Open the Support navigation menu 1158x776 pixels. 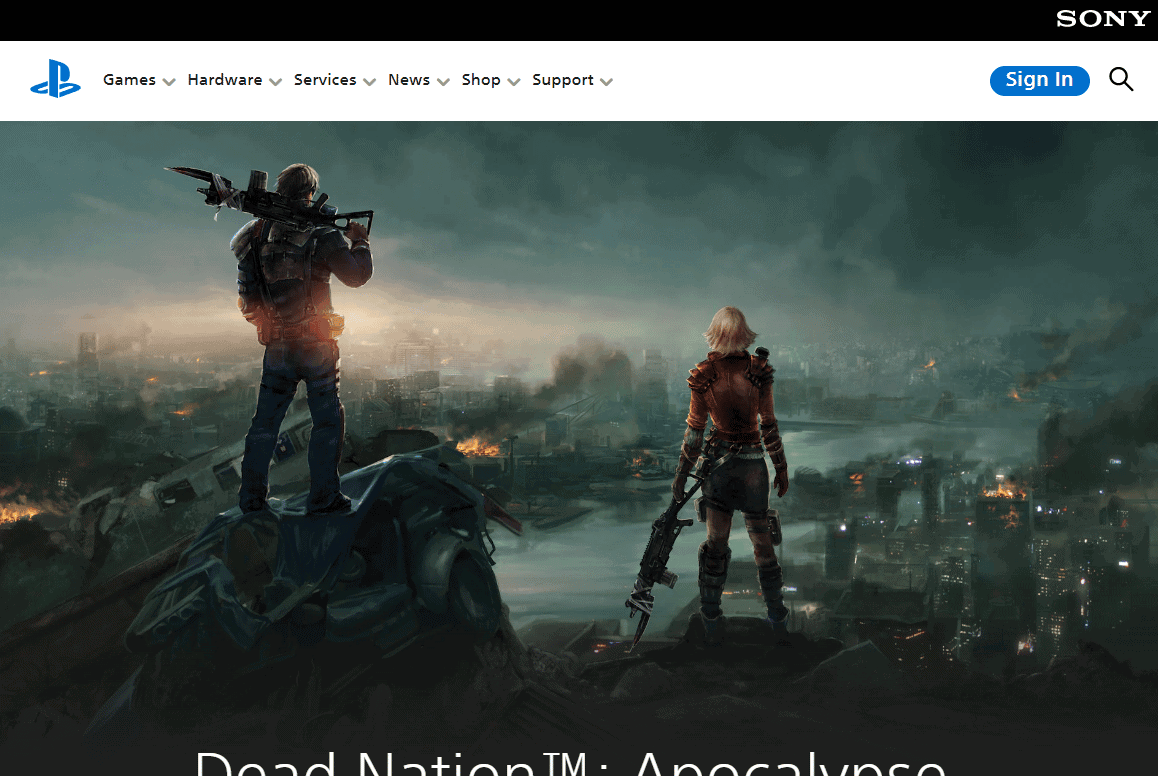[x=562, y=80]
